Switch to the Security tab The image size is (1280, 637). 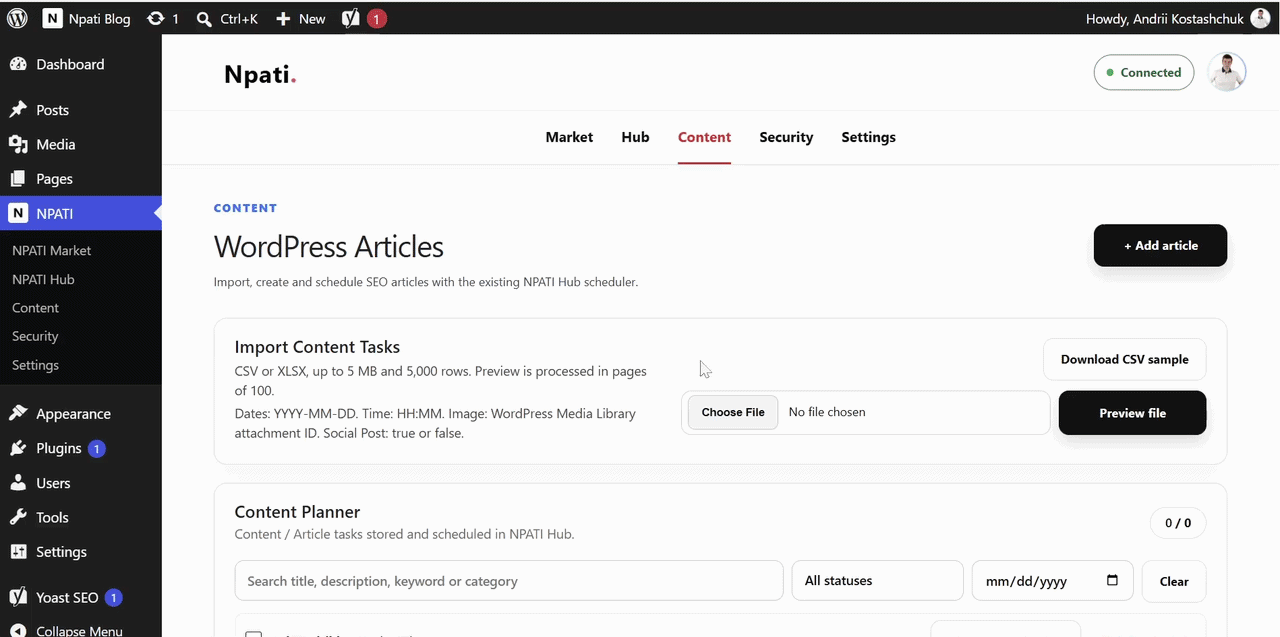[786, 137]
